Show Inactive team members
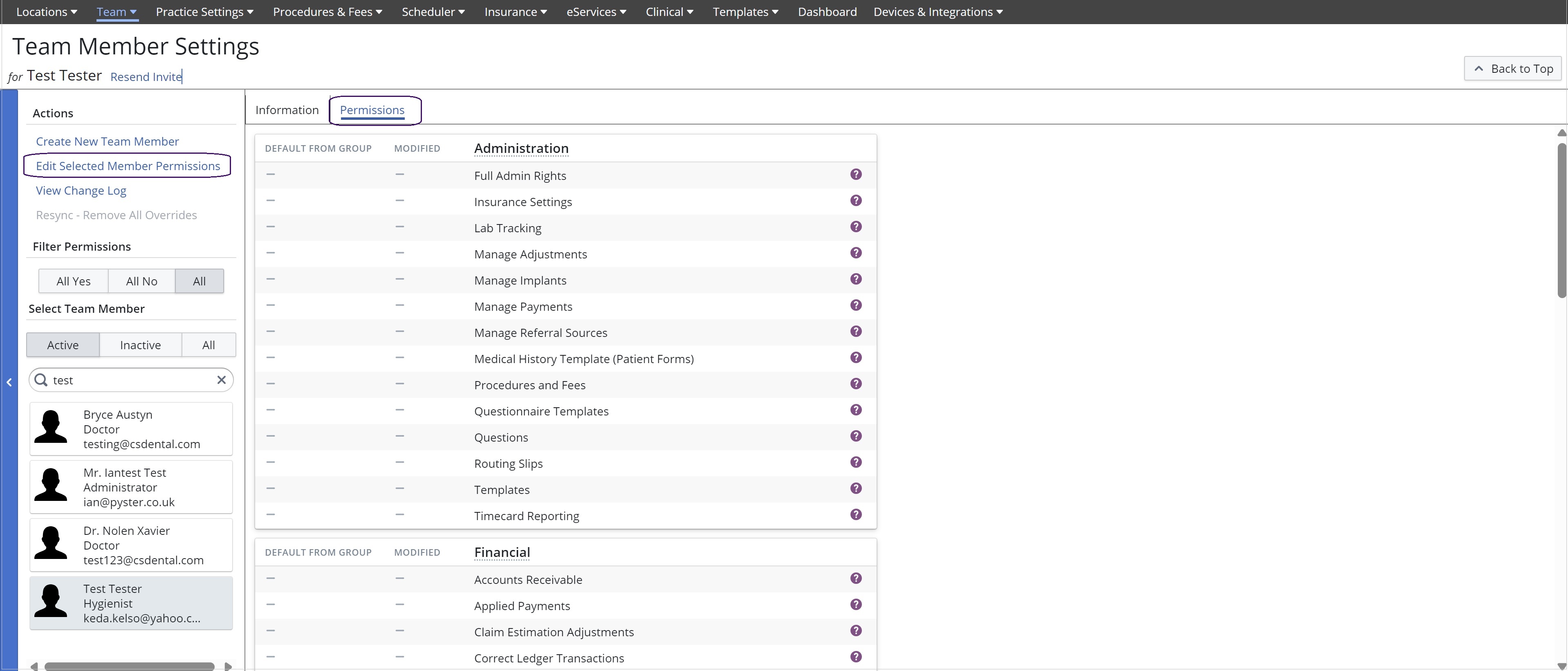 click(141, 345)
